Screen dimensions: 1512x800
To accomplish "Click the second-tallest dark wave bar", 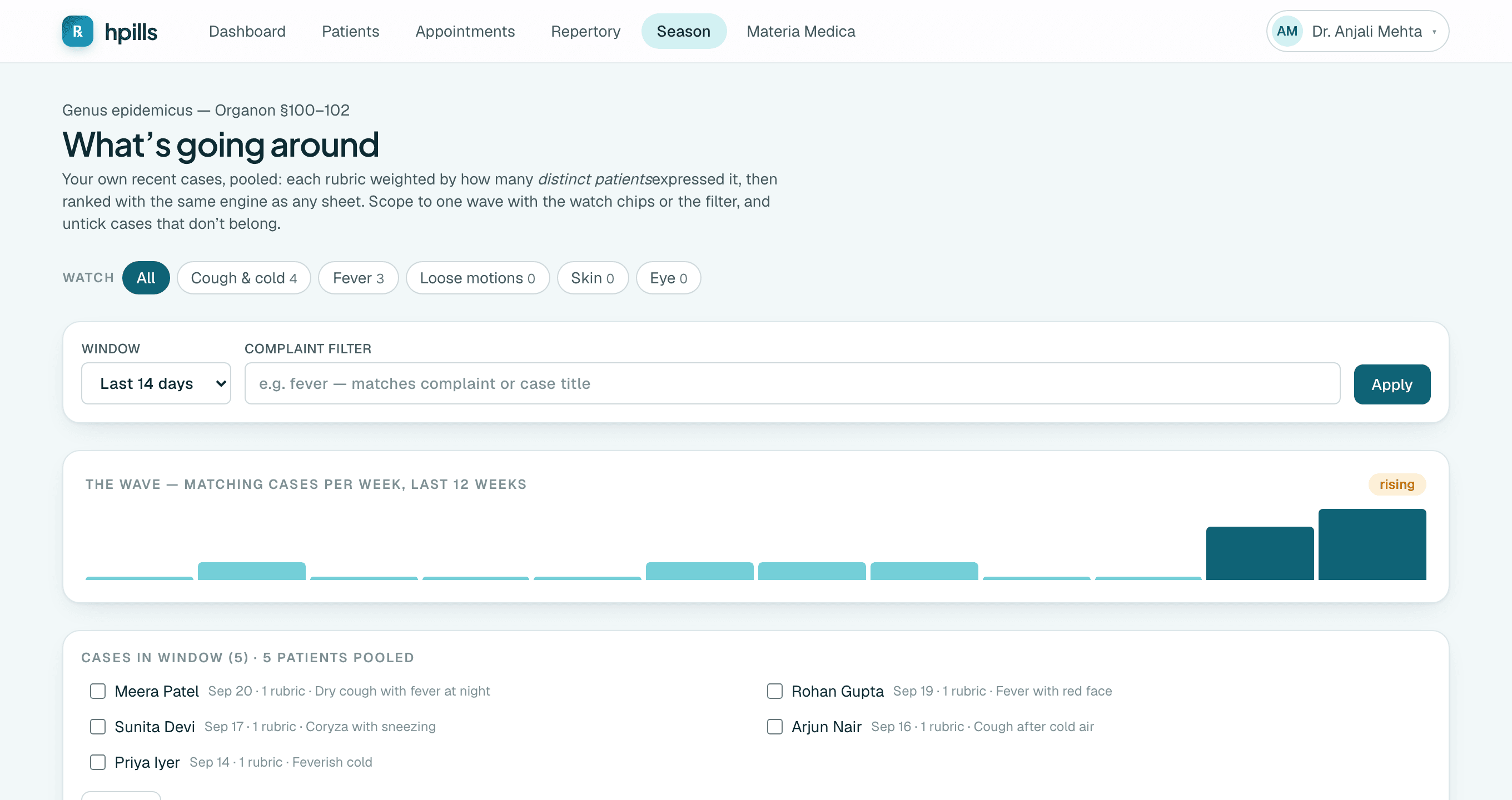I will click(x=1260, y=554).
